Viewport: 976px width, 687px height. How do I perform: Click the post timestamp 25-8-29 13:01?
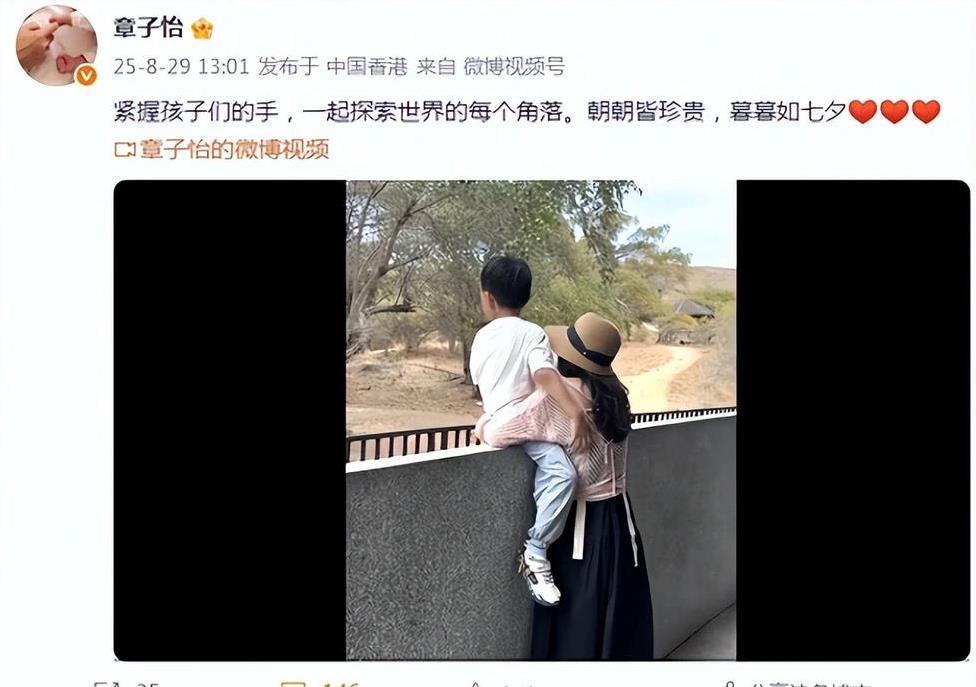click(181, 66)
